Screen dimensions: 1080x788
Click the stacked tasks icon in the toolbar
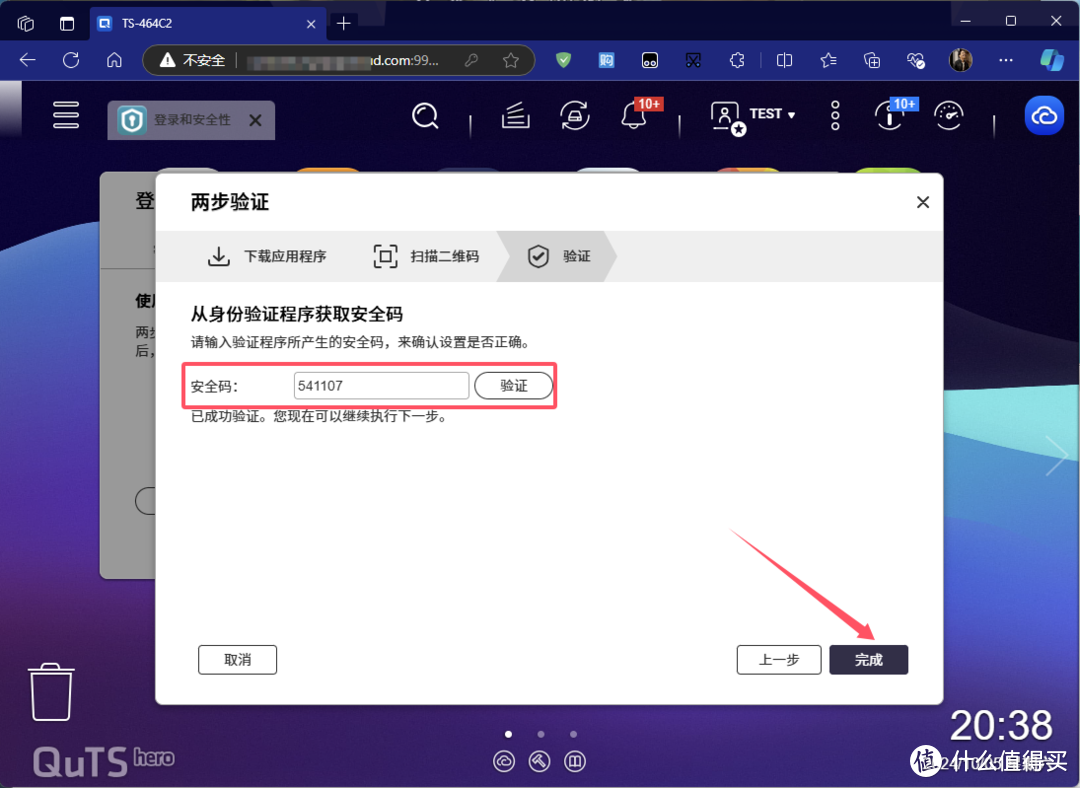[x=514, y=115]
